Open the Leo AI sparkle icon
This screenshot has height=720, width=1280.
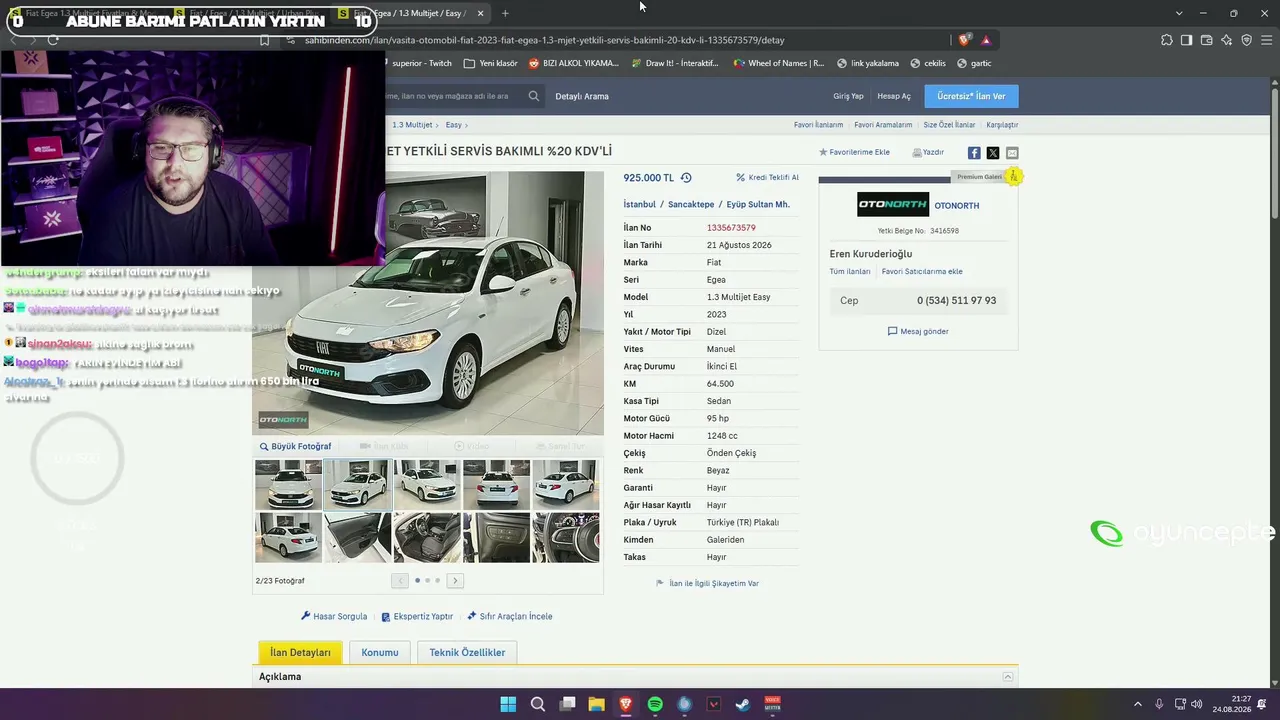(1226, 40)
